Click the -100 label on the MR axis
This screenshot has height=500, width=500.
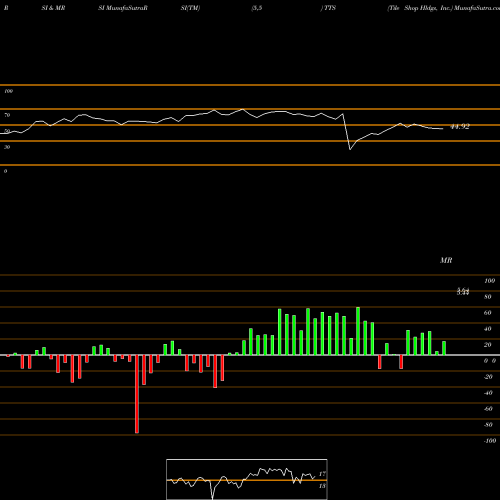click(x=490, y=441)
